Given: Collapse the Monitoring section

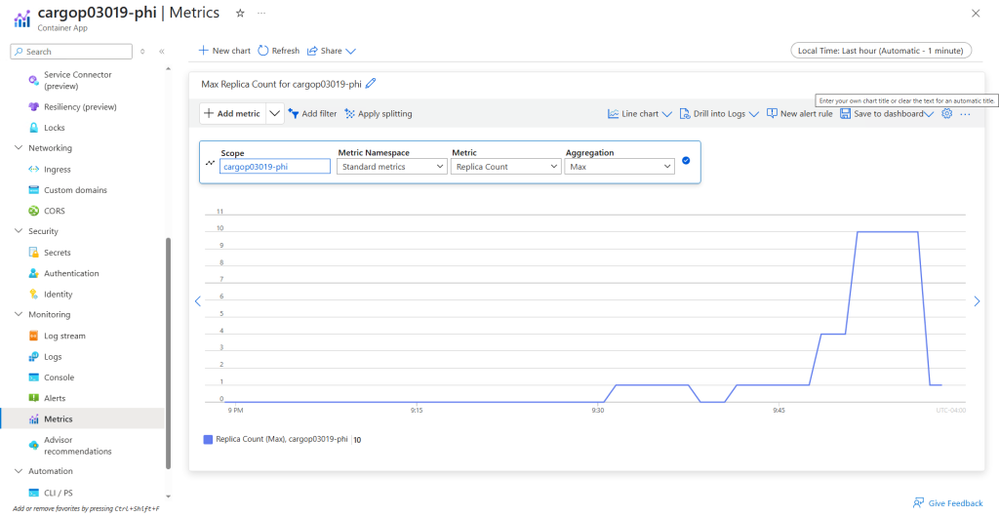Looking at the screenshot, I should 18,314.
